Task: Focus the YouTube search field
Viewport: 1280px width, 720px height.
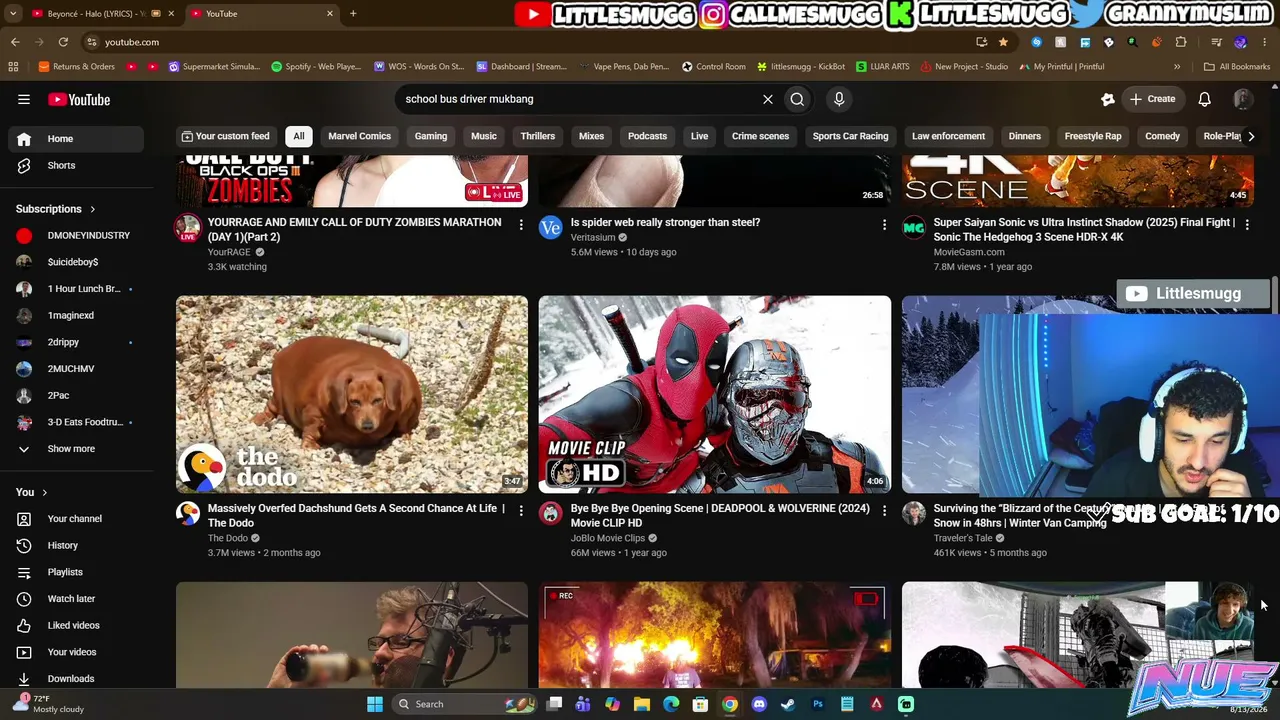Action: tap(578, 99)
